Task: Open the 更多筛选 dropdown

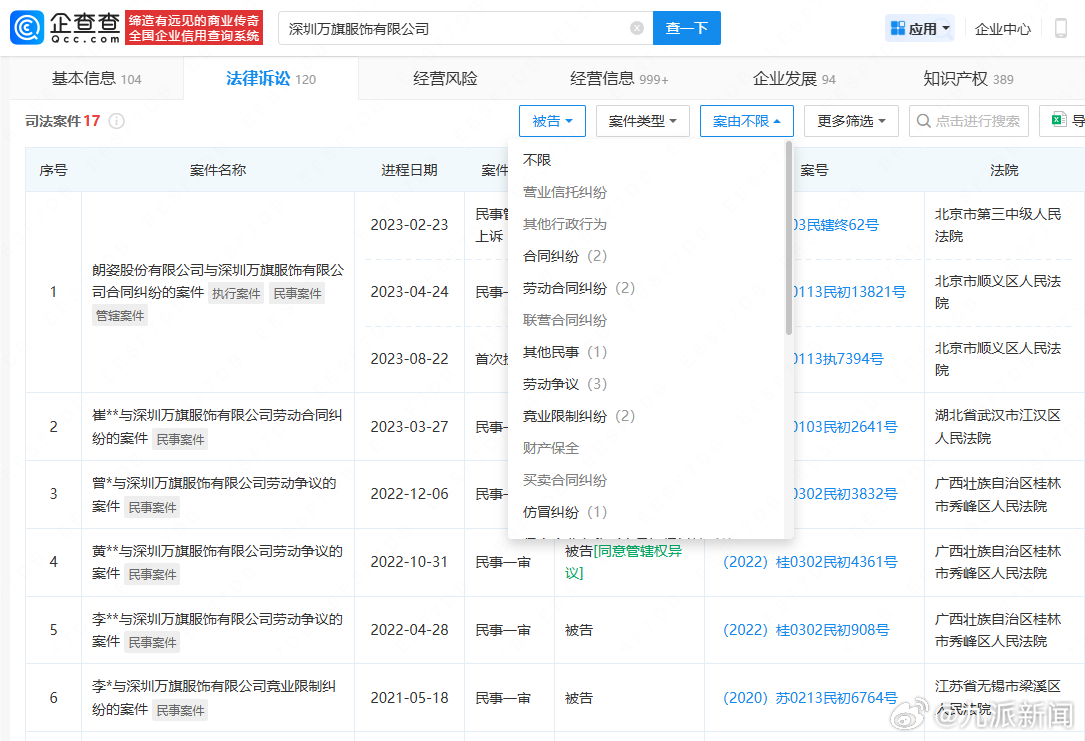Action: point(851,121)
